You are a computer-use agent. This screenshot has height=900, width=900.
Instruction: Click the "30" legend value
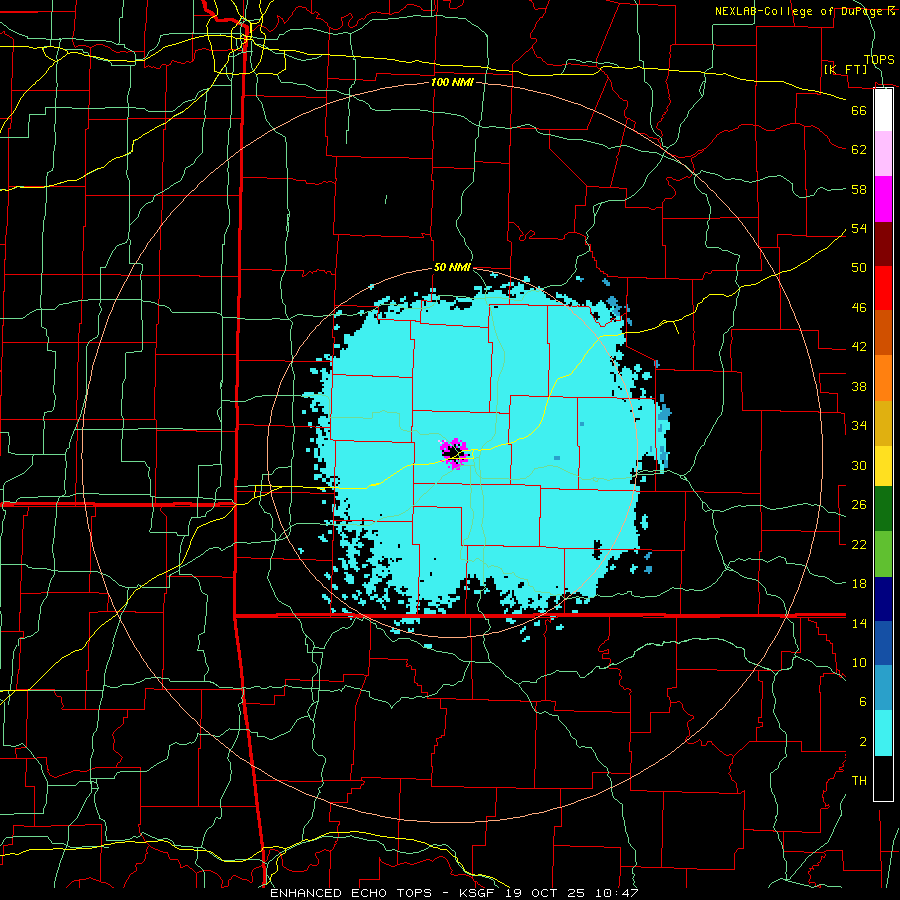(859, 465)
